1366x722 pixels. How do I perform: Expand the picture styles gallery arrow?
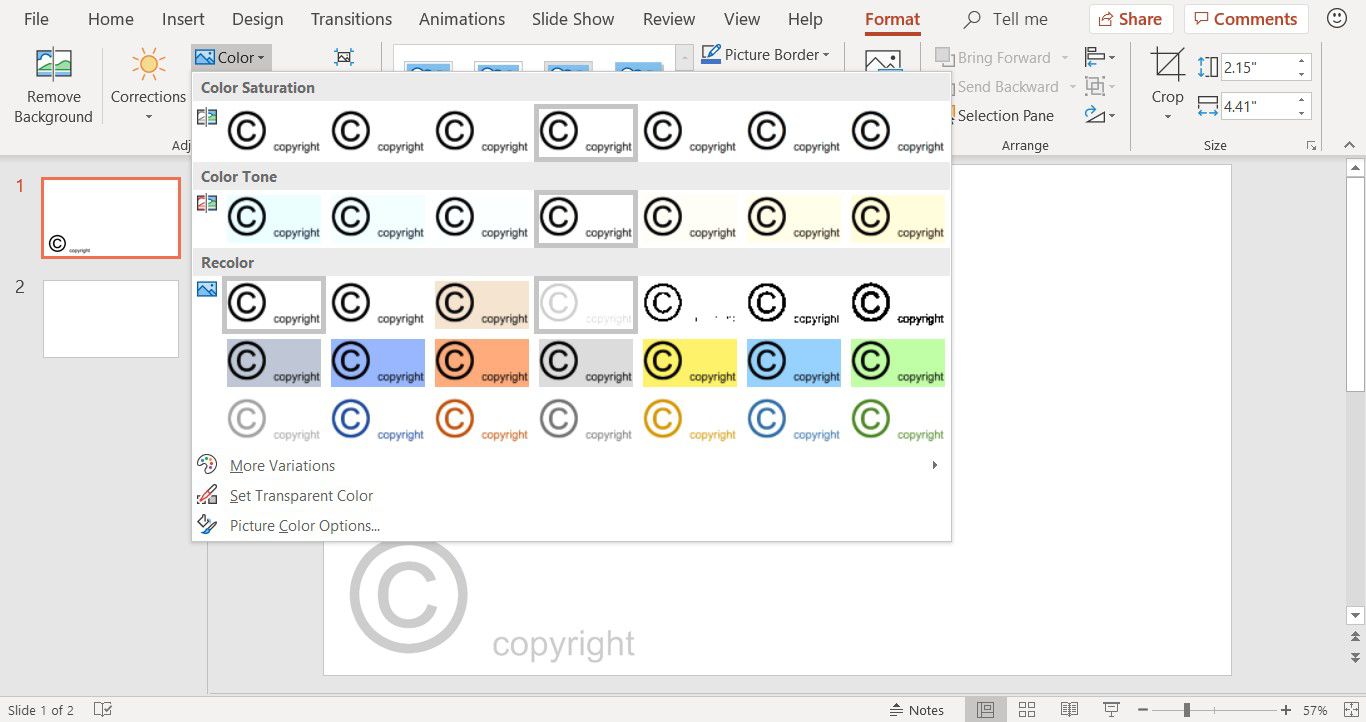(x=685, y=58)
